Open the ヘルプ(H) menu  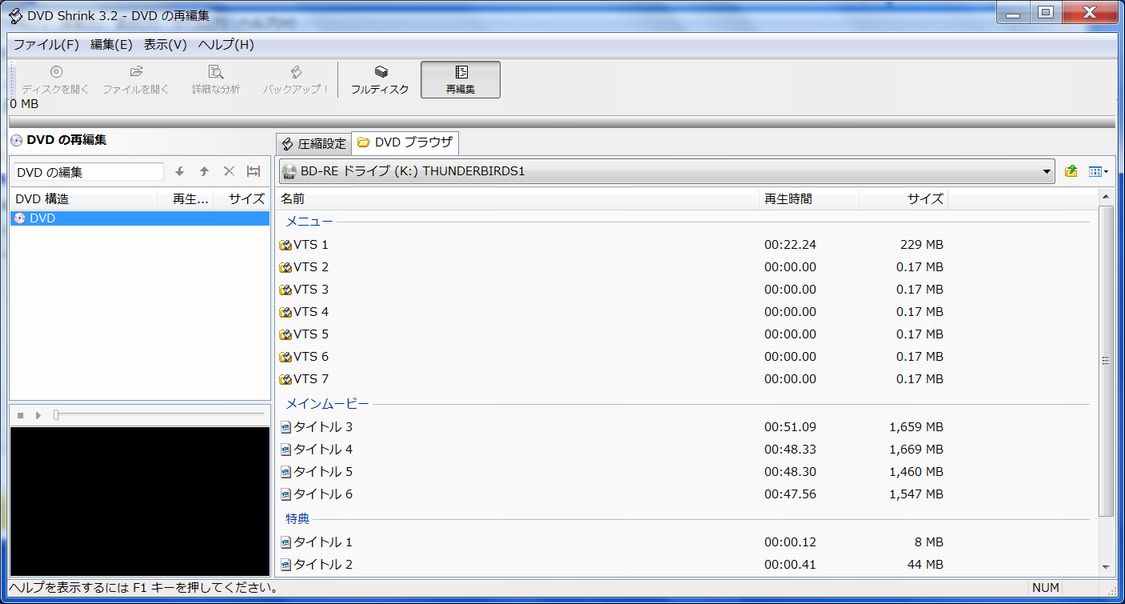(x=226, y=44)
